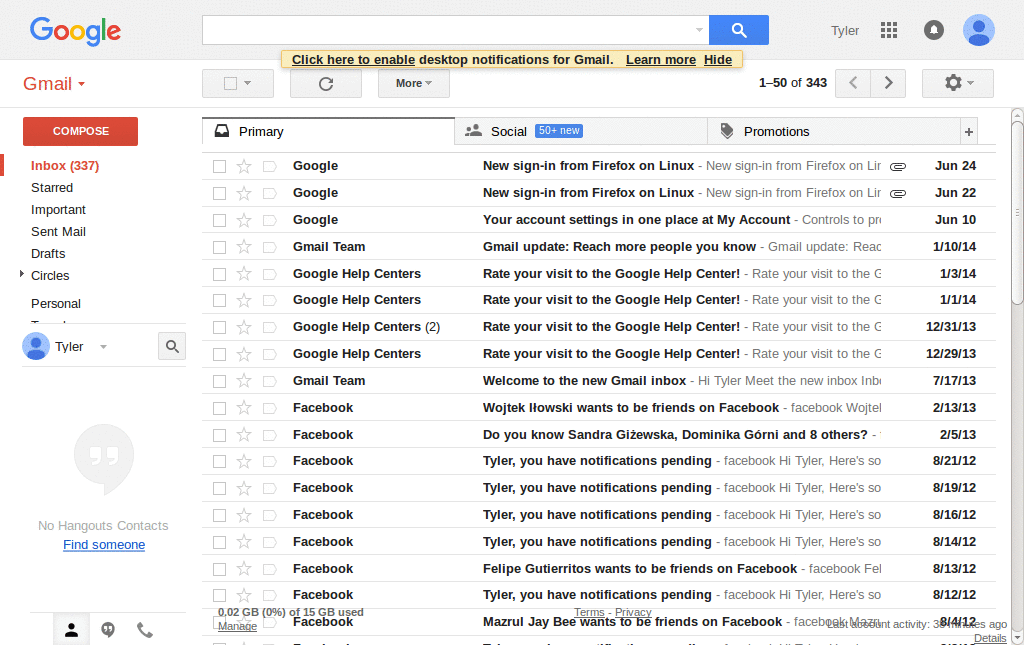Click the attachment paperclip on Jun 24 email

coord(898,166)
